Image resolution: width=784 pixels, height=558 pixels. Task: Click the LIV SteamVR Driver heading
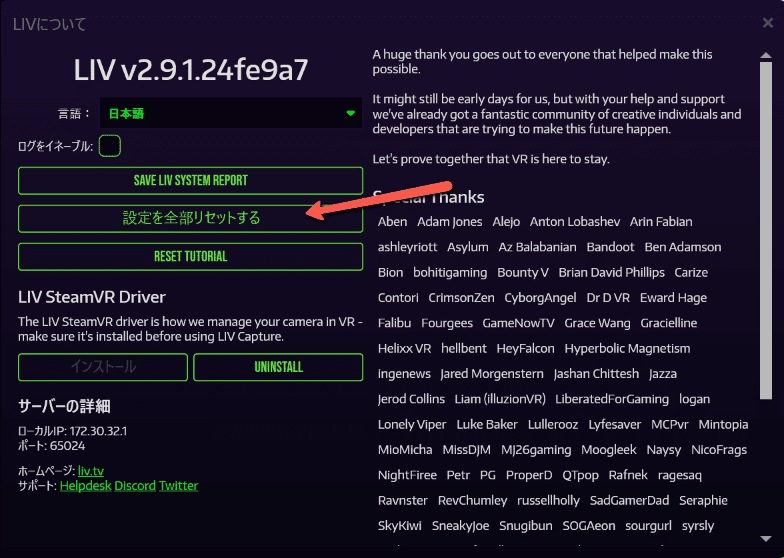coord(92,297)
